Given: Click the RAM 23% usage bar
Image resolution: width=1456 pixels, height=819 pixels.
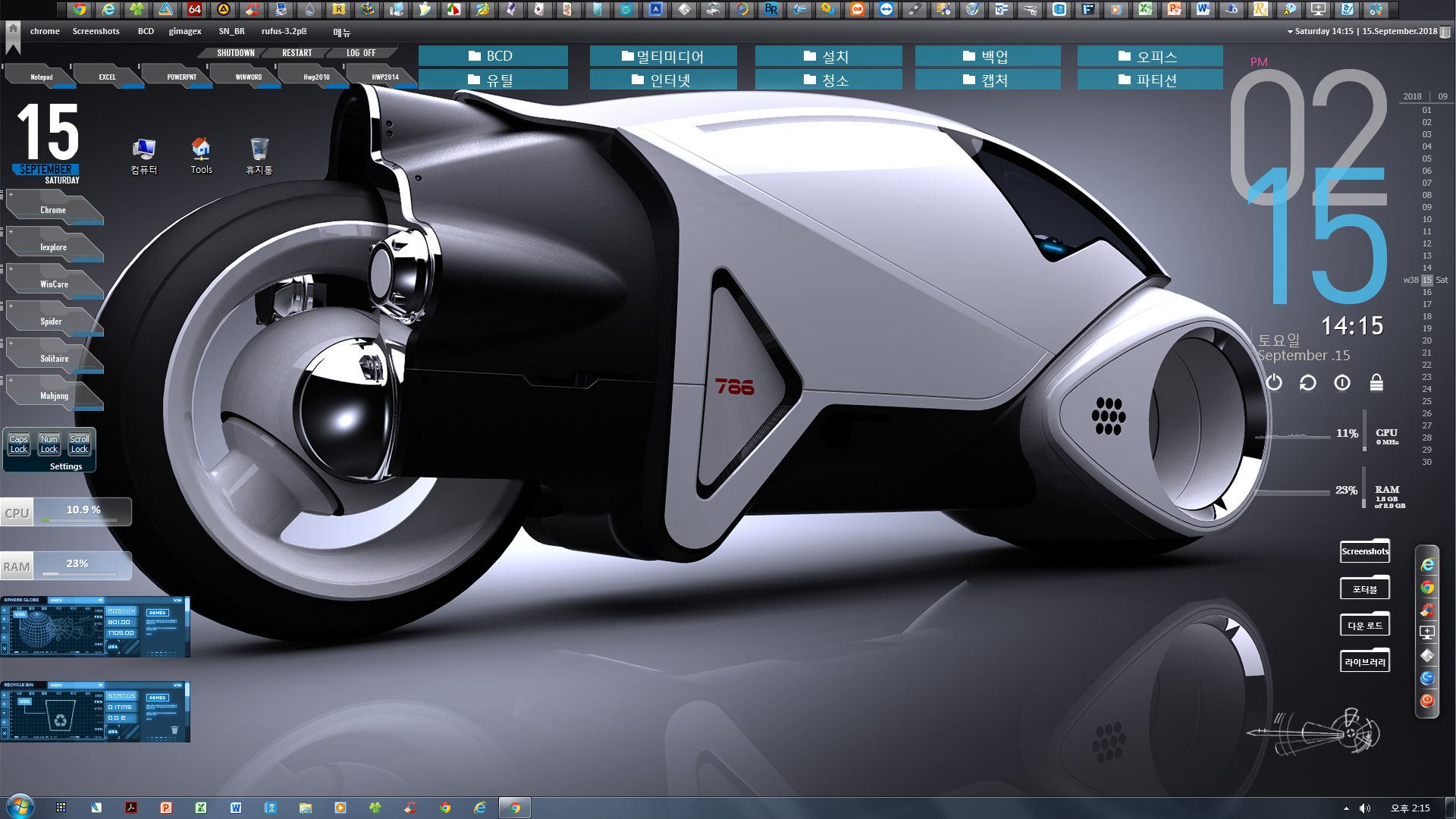Looking at the screenshot, I should click(x=66, y=566).
